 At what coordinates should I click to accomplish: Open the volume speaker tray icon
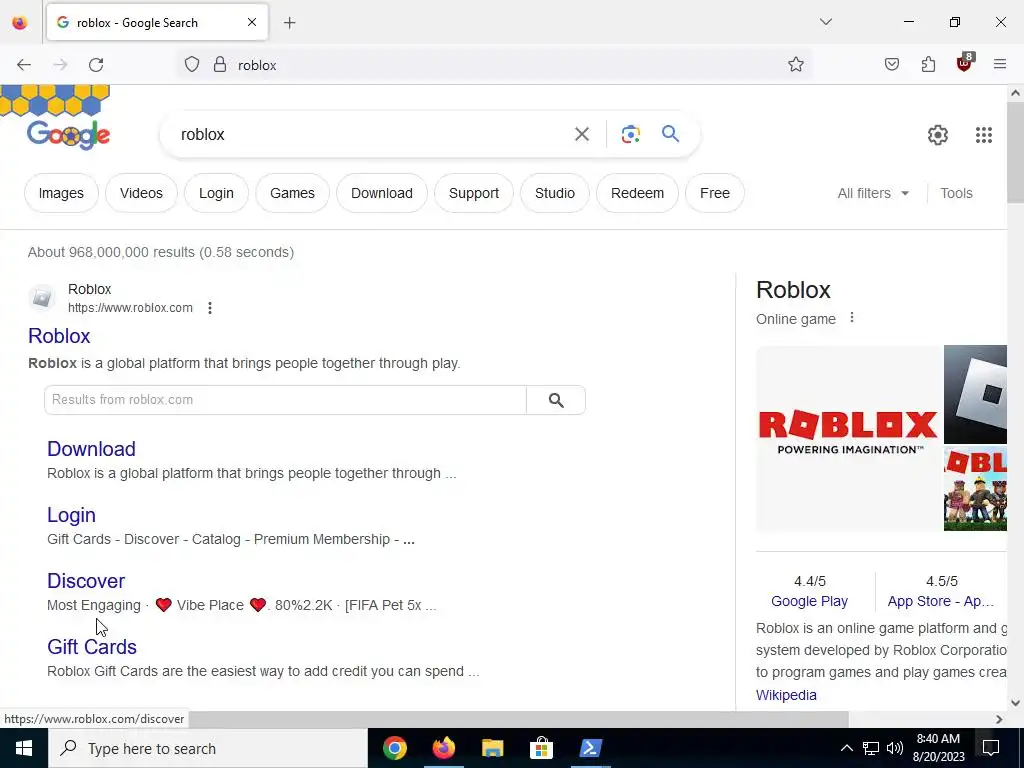(895, 748)
